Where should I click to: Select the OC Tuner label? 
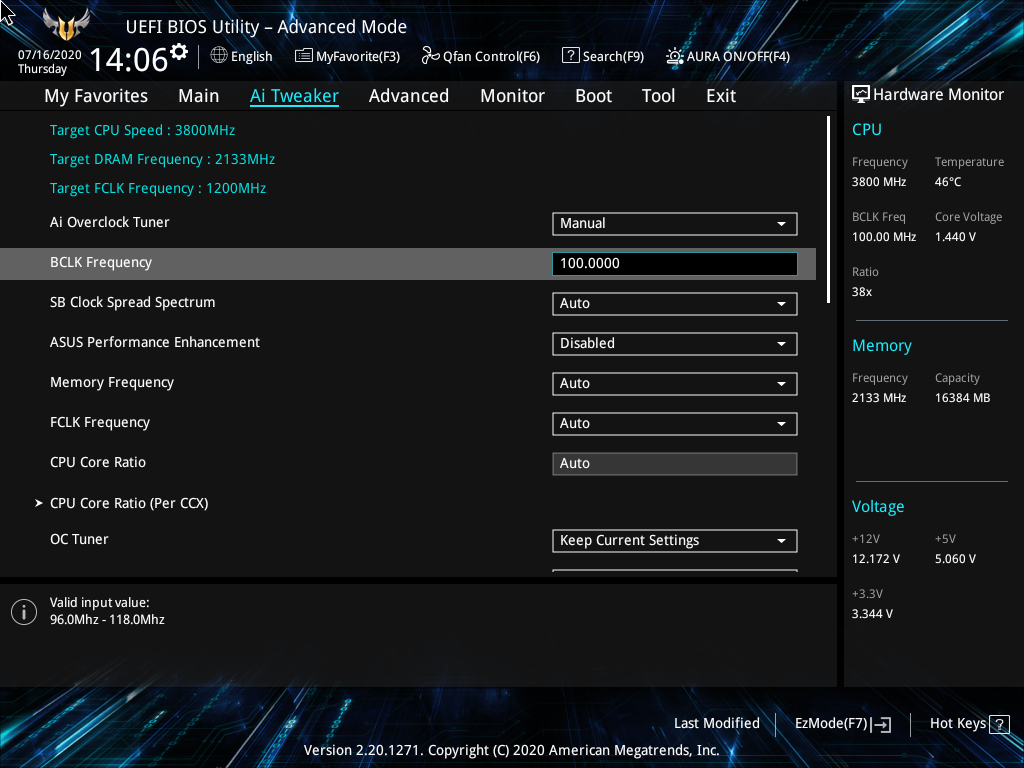79,539
